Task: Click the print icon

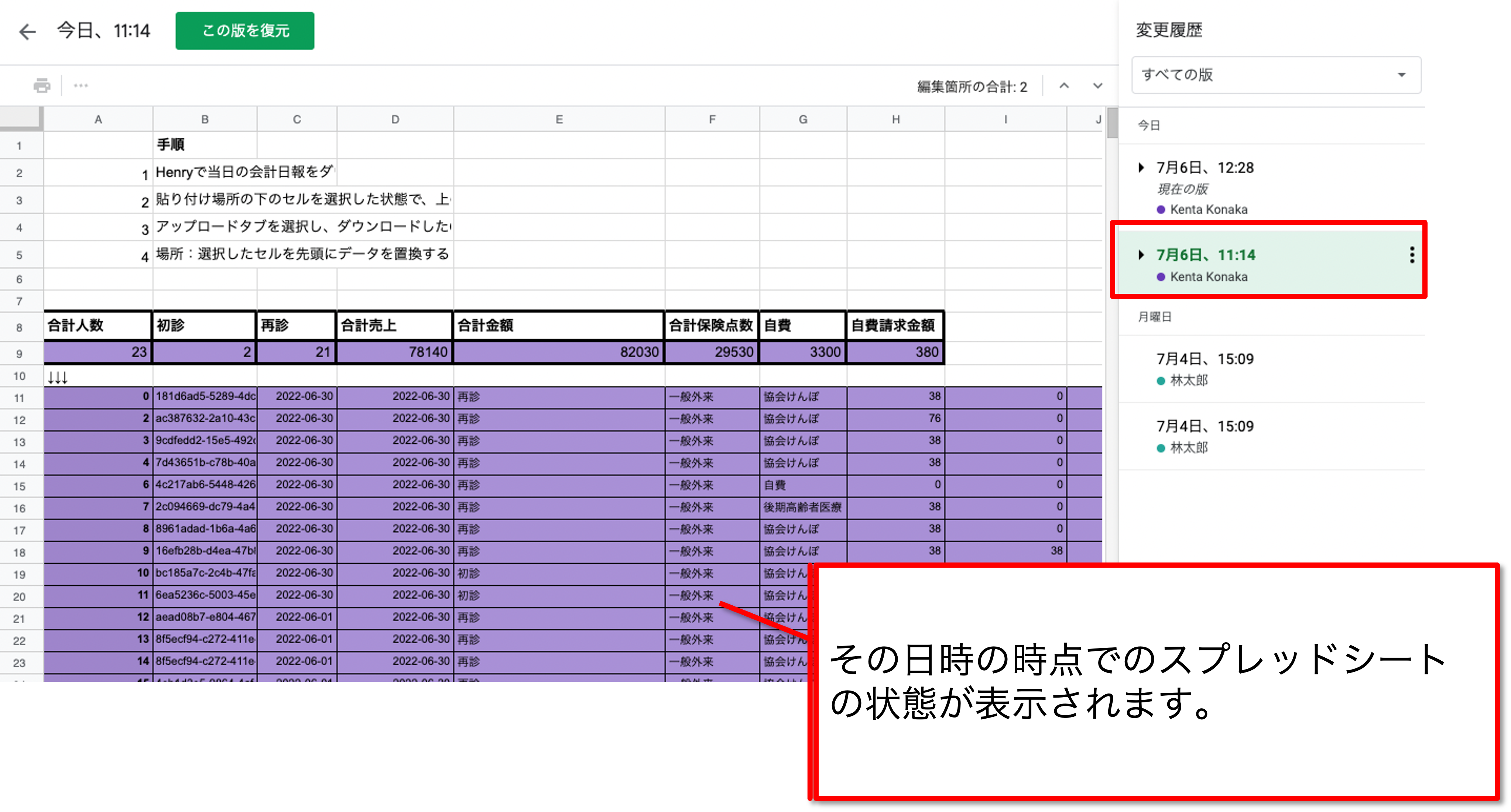Action: coord(42,86)
